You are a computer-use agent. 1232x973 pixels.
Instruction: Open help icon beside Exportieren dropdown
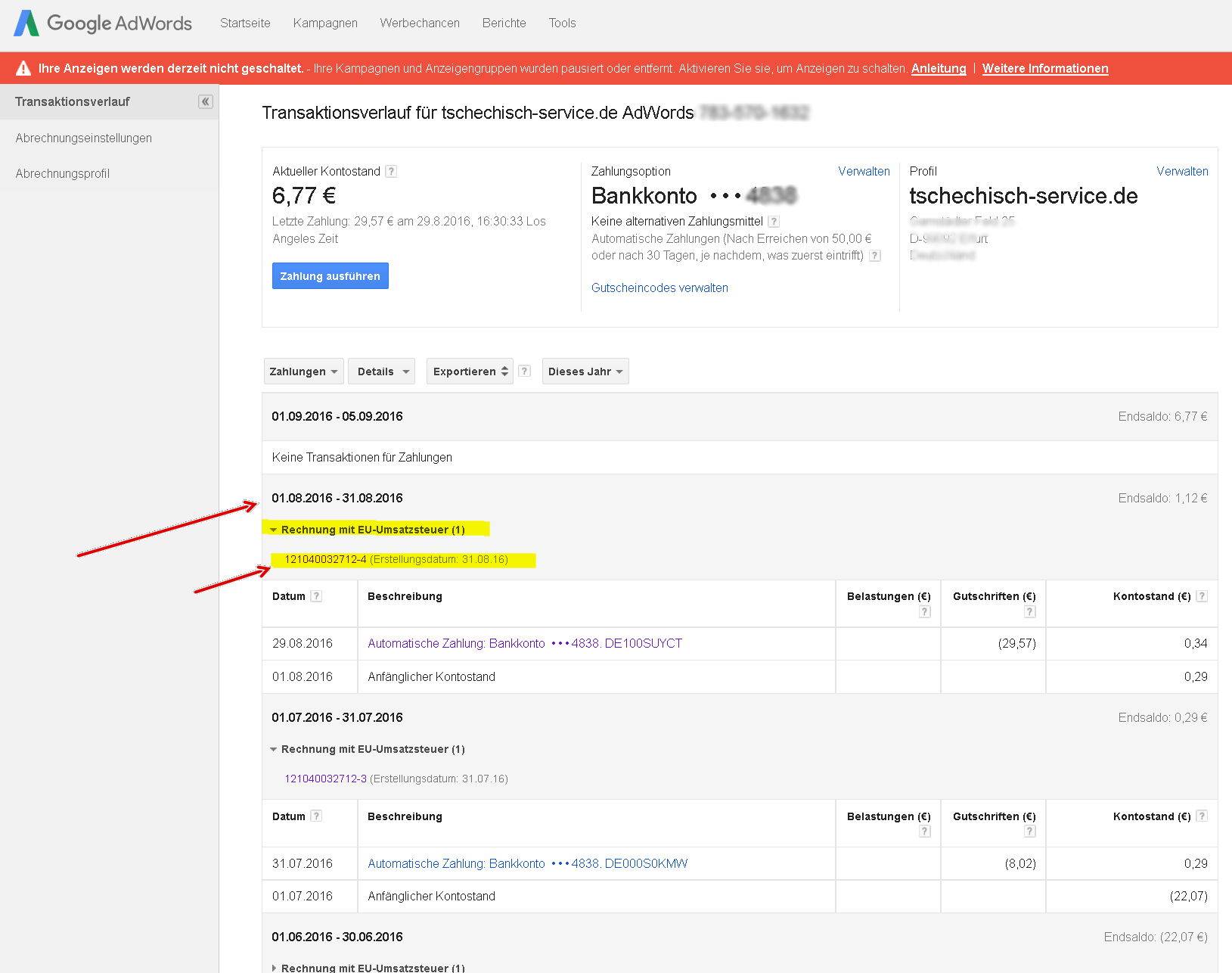pyautogui.click(x=525, y=371)
